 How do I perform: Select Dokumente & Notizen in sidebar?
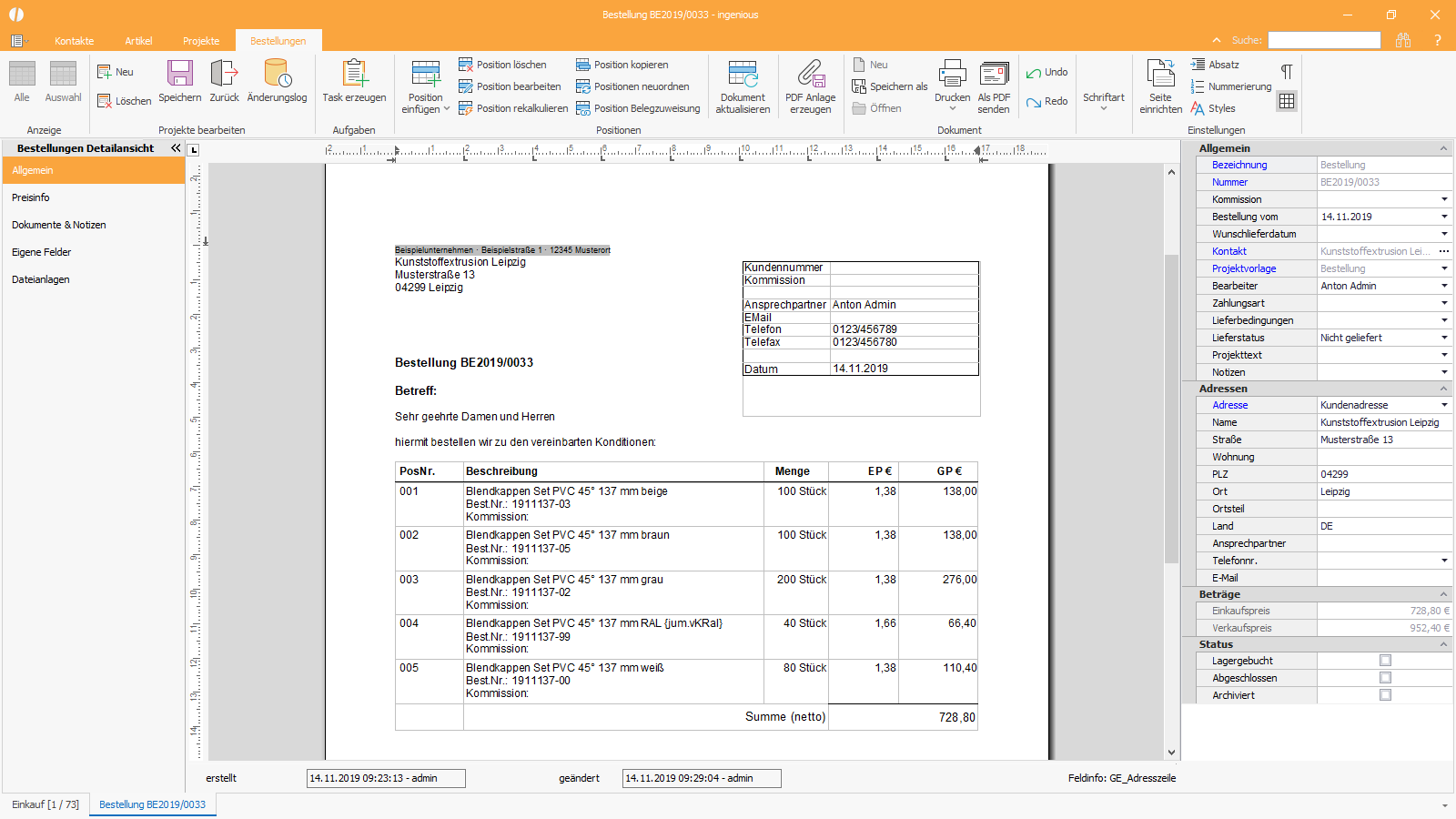pyautogui.click(x=94, y=225)
